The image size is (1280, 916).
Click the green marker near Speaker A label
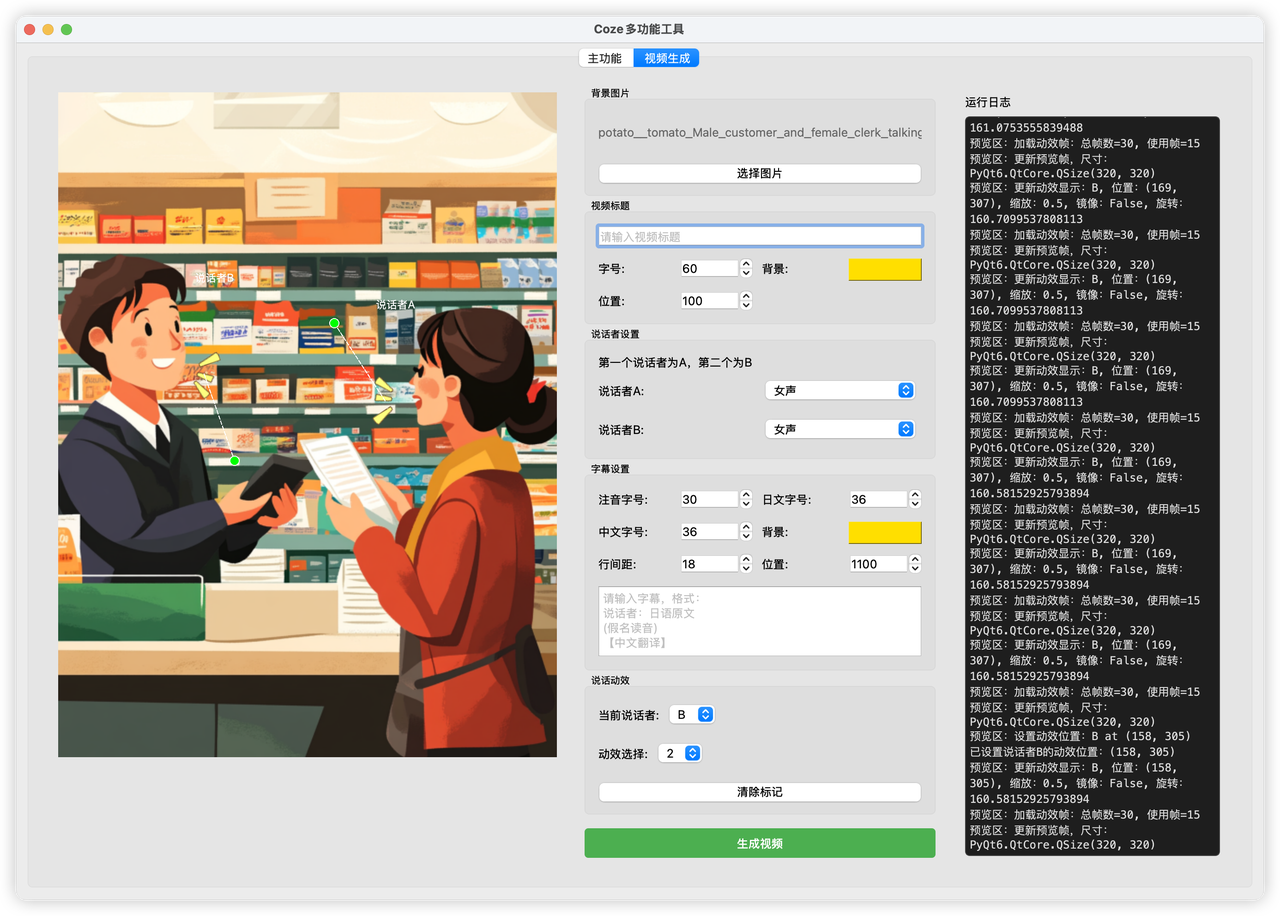click(x=334, y=323)
